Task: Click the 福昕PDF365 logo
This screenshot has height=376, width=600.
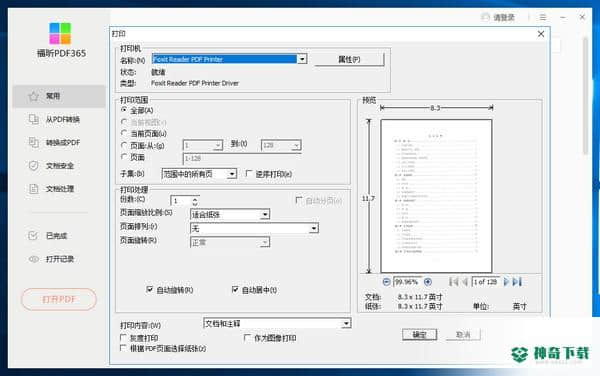Action: (60, 34)
